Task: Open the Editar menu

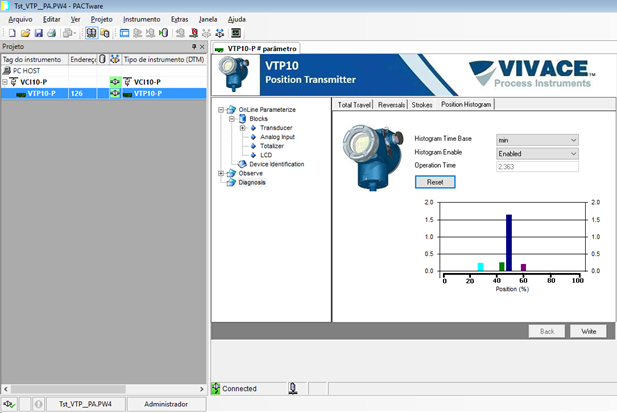Action: pyautogui.click(x=52, y=19)
